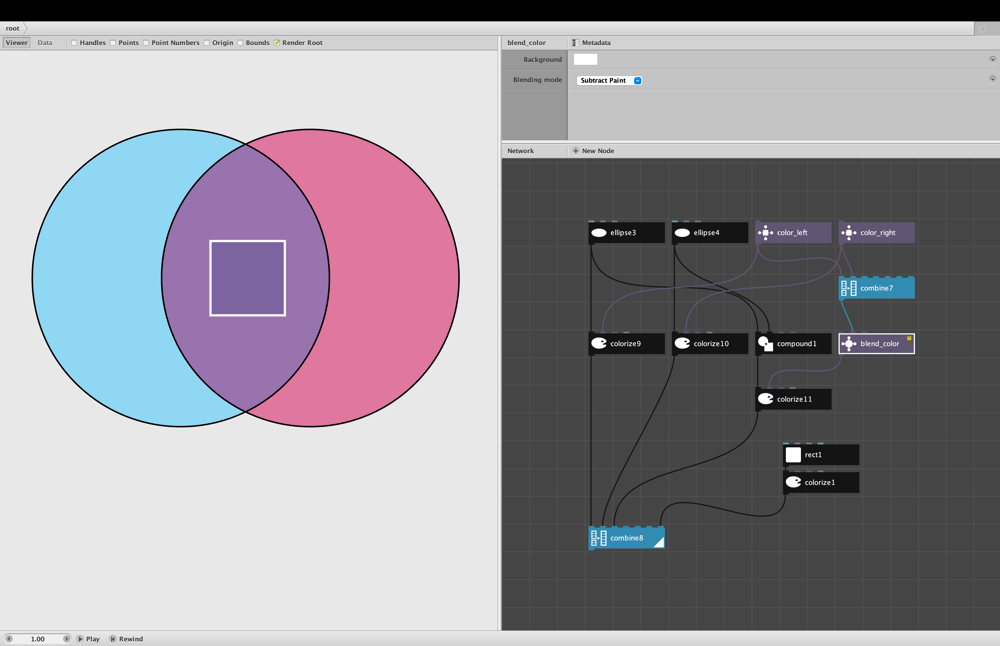Step frame forward arrow

[66, 638]
